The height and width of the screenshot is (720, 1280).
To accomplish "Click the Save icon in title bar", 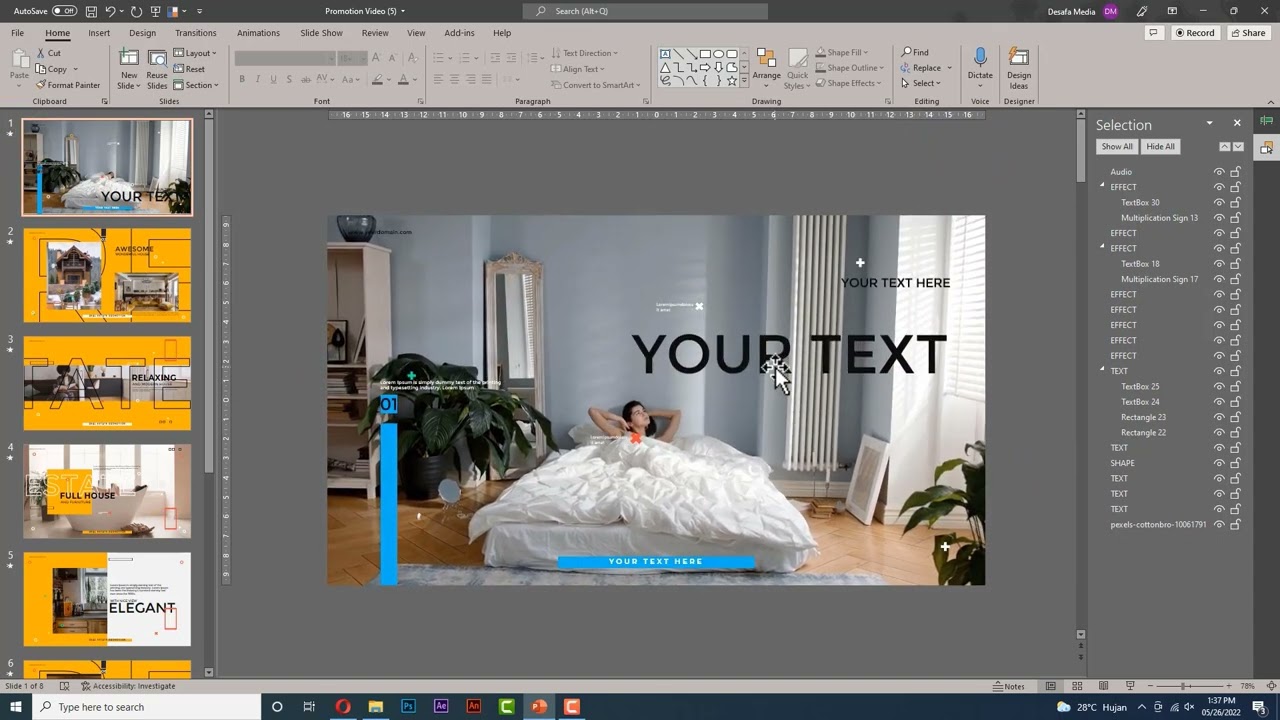I will (91, 11).
